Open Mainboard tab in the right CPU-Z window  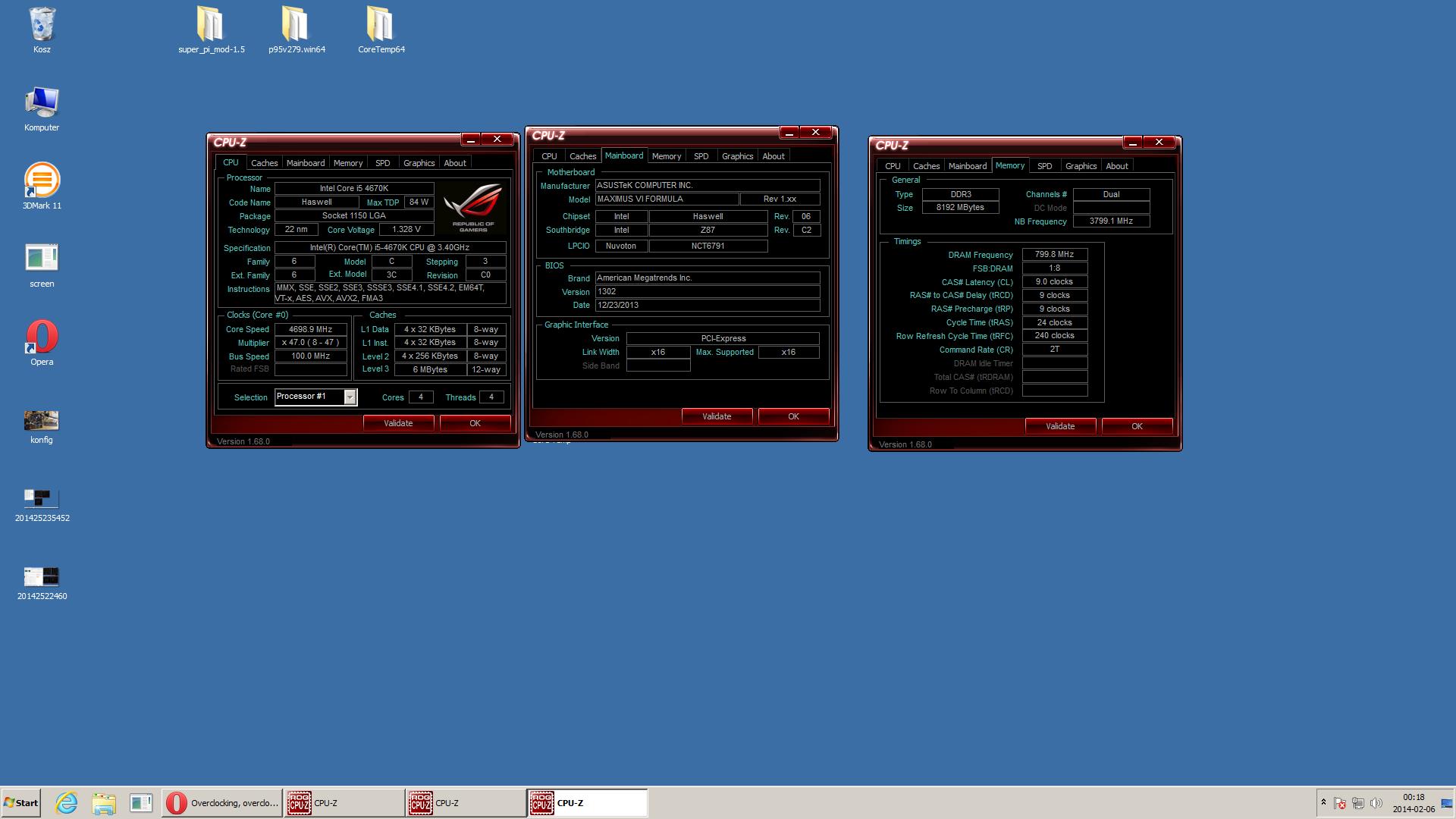click(968, 166)
